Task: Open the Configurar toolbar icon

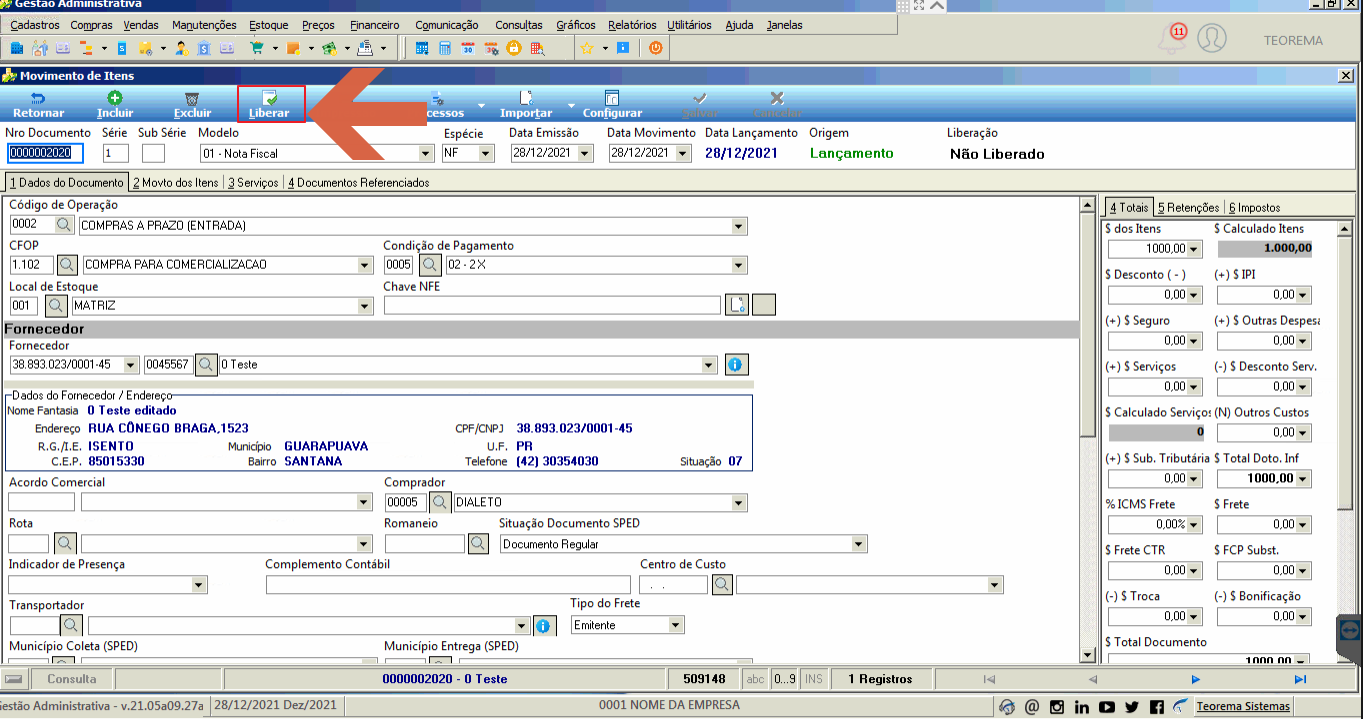Action: click(612, 98)
